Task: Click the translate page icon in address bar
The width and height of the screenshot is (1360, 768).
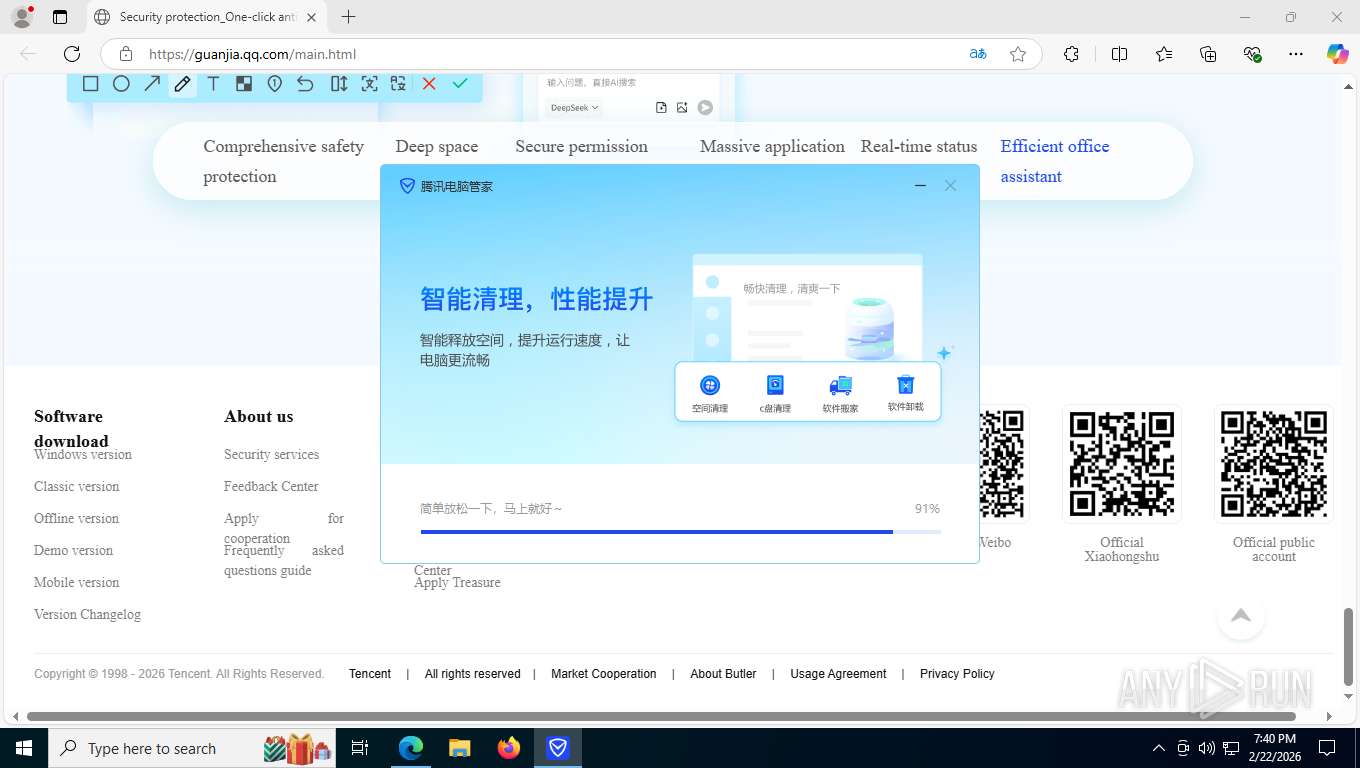Action: click(978, 54)
